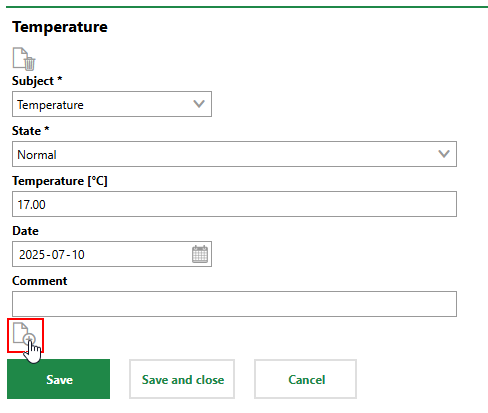Click the Cancel button

(x=305, y=379)
